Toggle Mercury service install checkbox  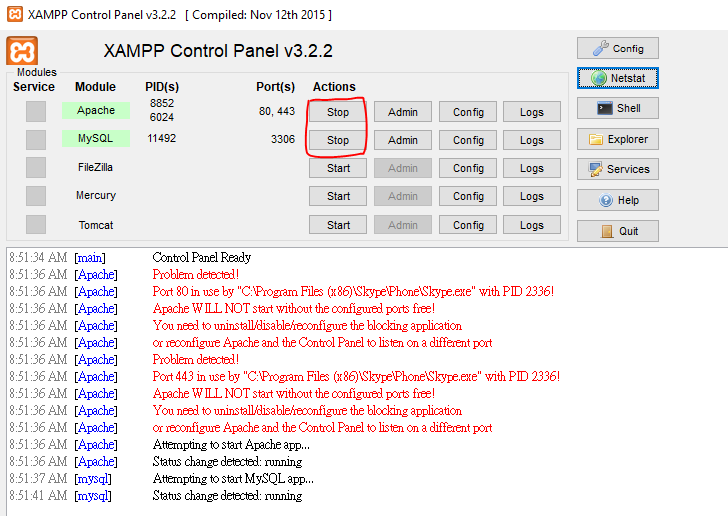click(x=36, y=196)
